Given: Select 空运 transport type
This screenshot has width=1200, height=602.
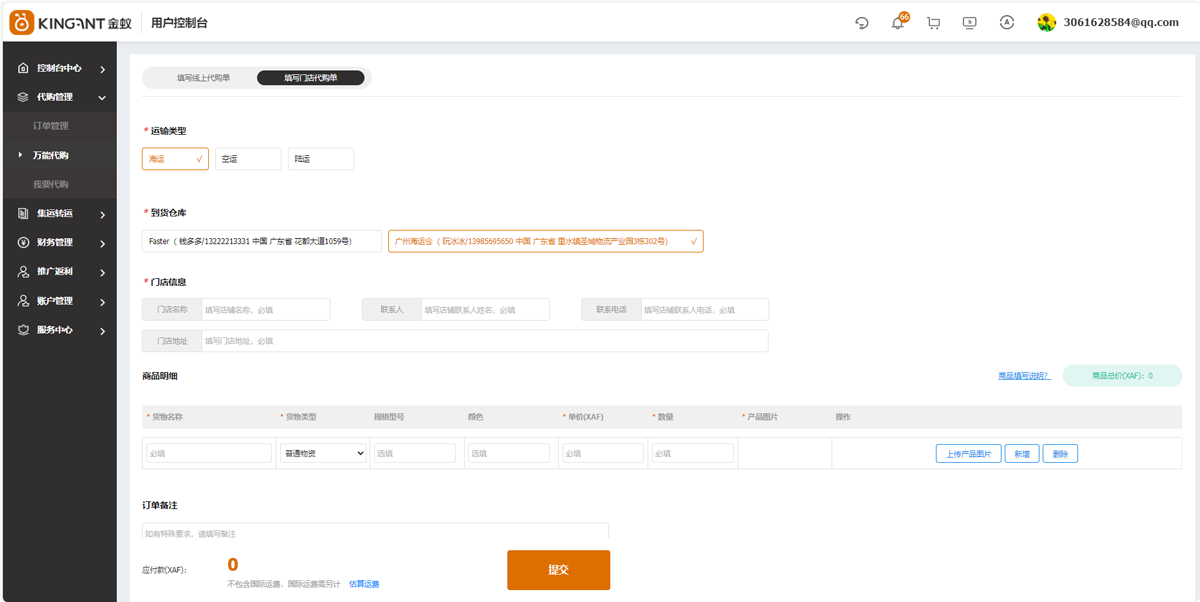Looking at the screenshot, I should (x=248, y=159).
